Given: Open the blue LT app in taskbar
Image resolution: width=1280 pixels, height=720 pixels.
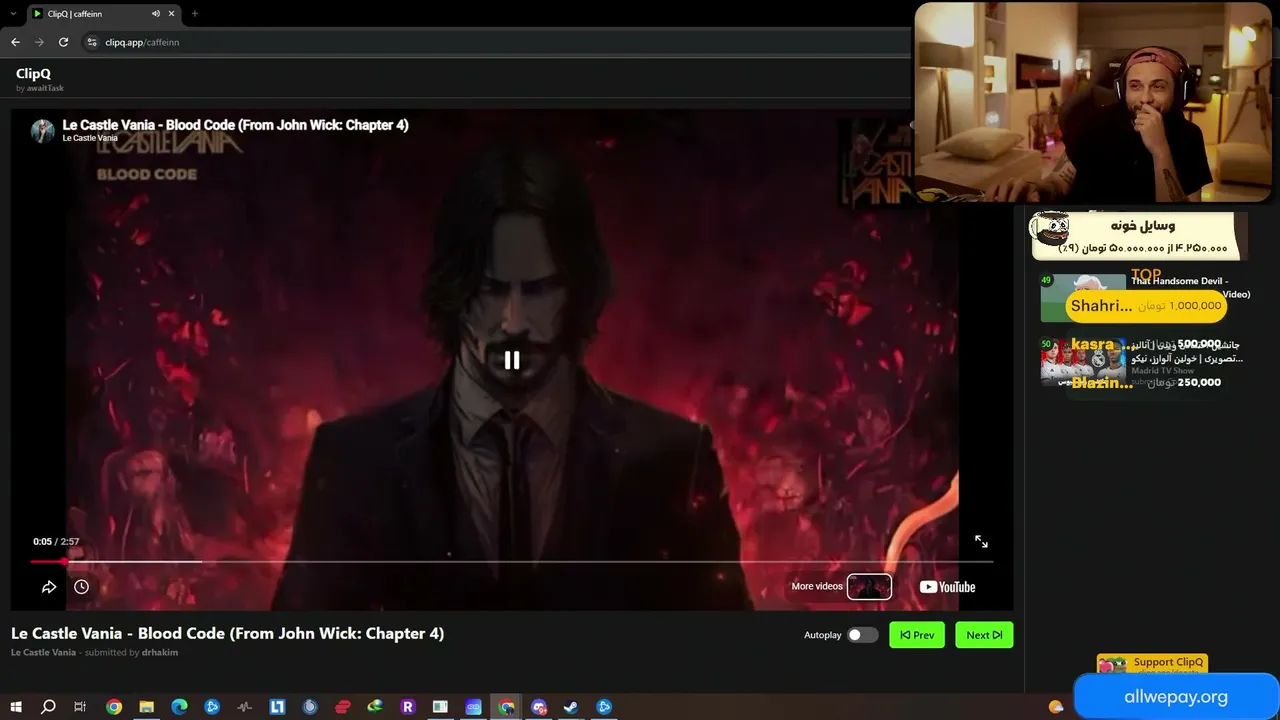Looking at the screenshot, I should coord(277,707).
